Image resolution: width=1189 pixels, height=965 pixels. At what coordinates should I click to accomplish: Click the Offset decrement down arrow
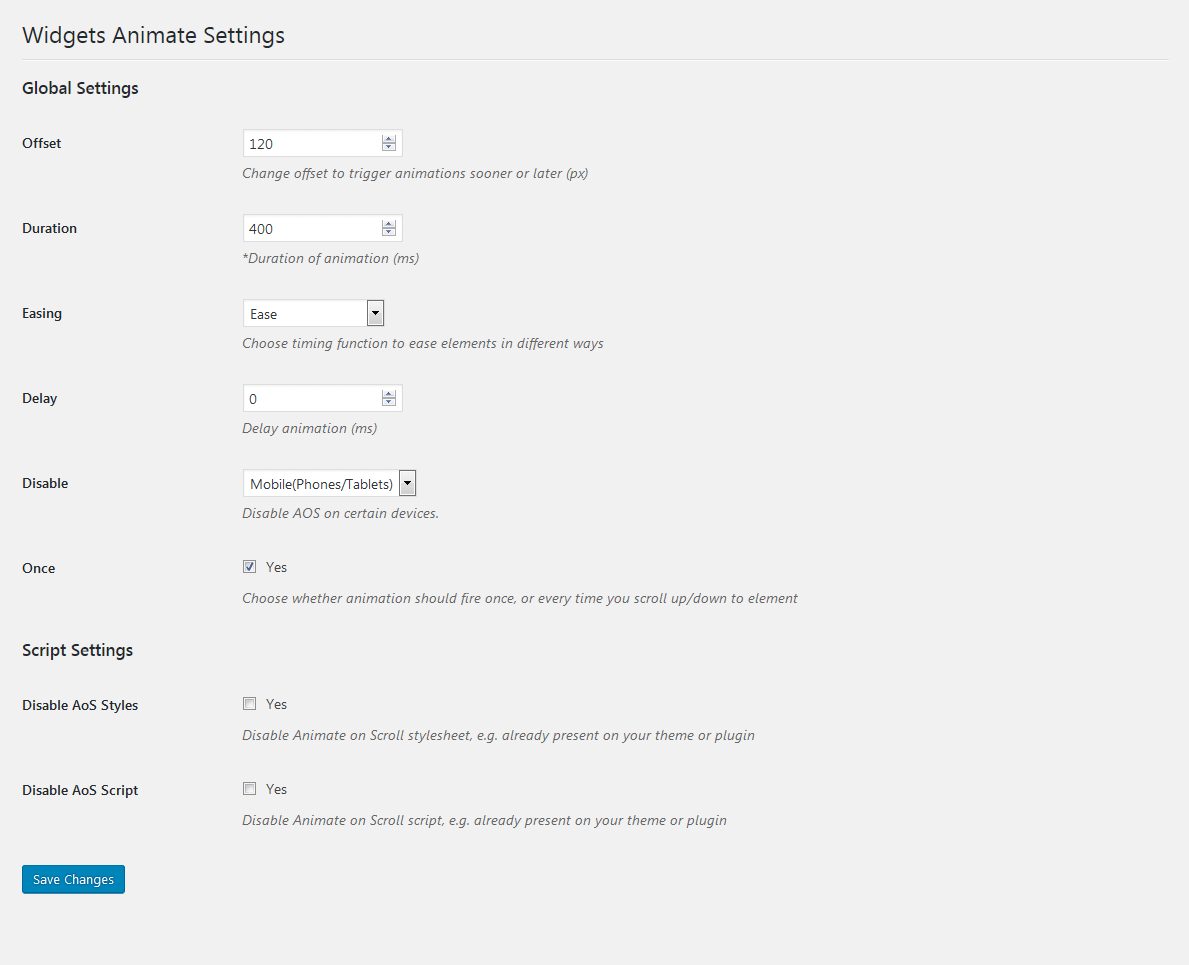coord(389,148)
